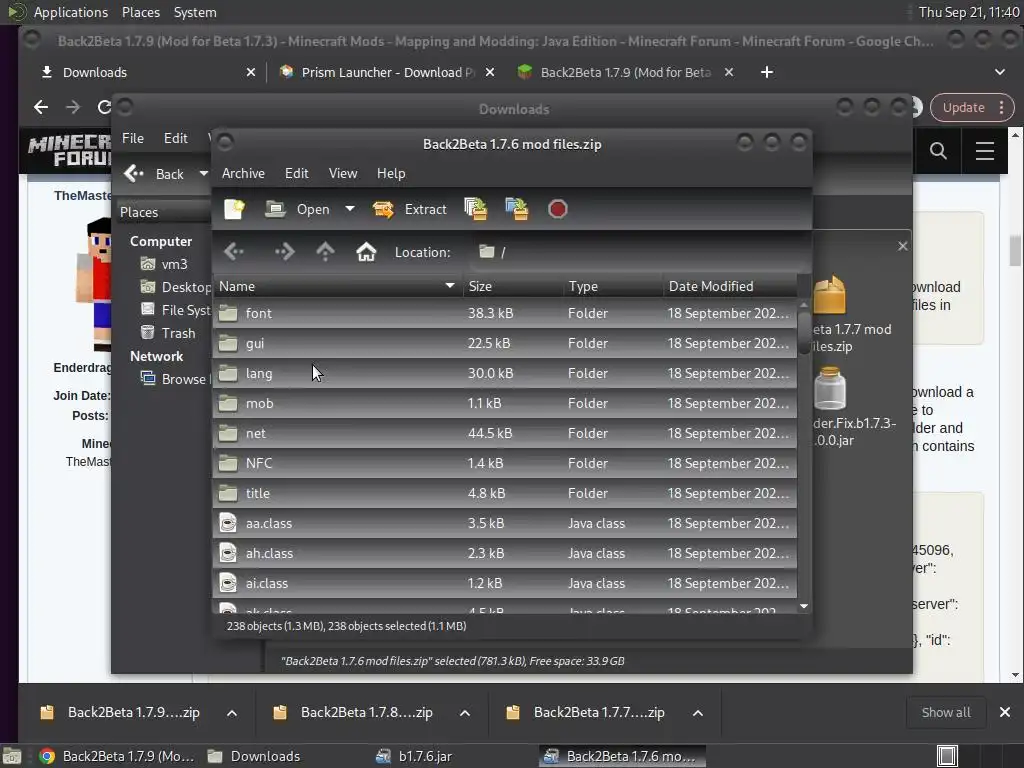Open the archive manager Help menu

click(x=391, y=173)
